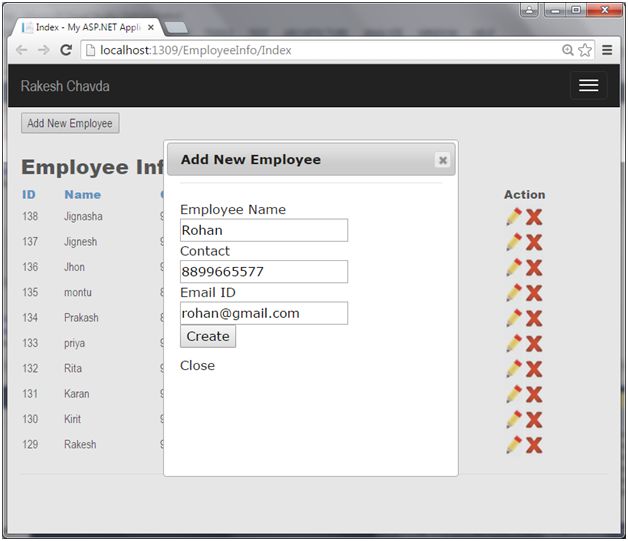Focus the Contact field with 8899665577

264,272
